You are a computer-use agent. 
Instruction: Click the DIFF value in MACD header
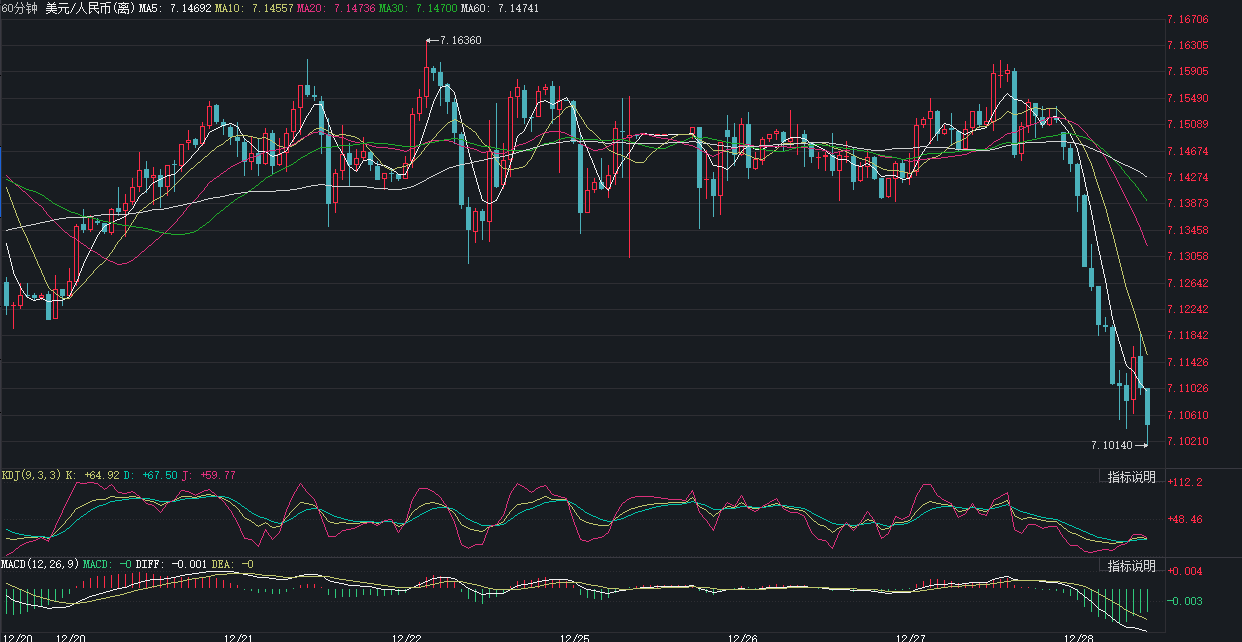[x=169, y=564]
